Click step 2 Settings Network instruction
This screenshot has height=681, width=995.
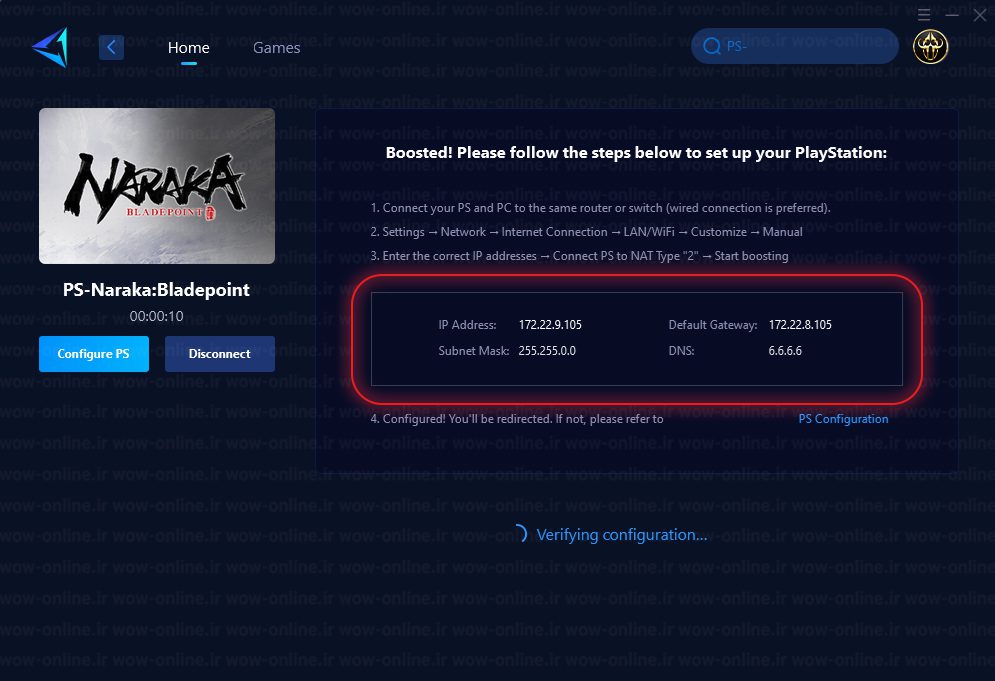586,232
